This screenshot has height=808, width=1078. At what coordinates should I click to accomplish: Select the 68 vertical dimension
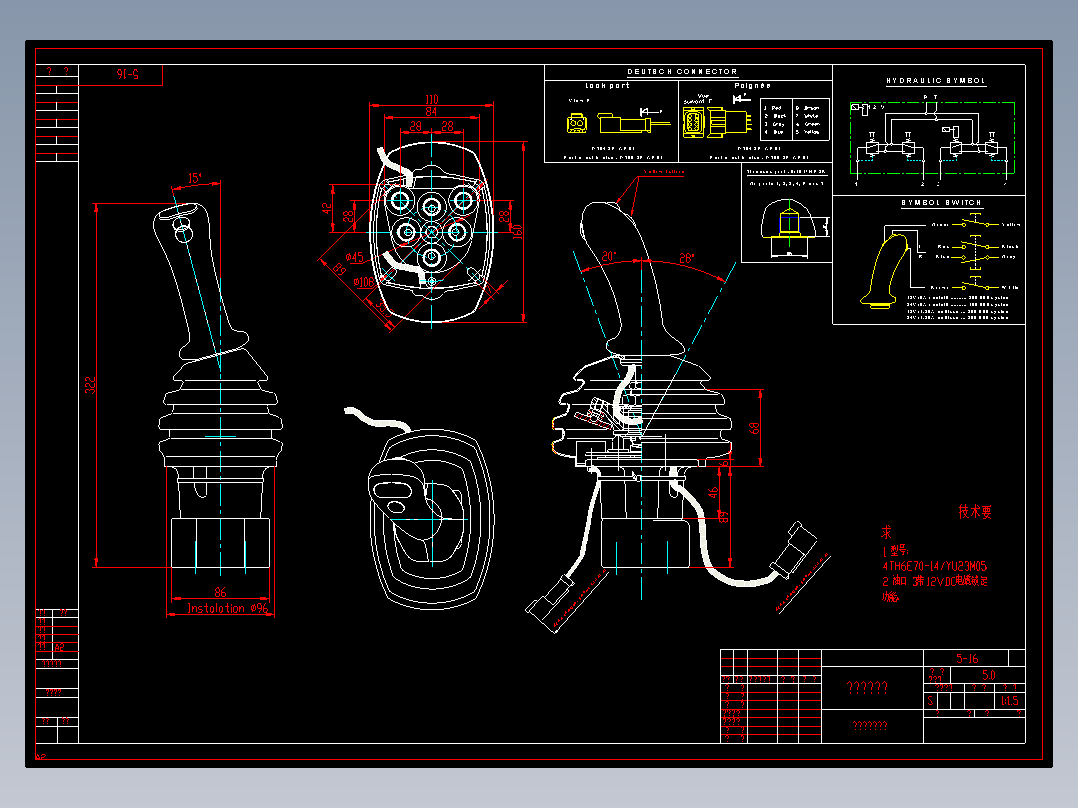click(x=754, y=428)
